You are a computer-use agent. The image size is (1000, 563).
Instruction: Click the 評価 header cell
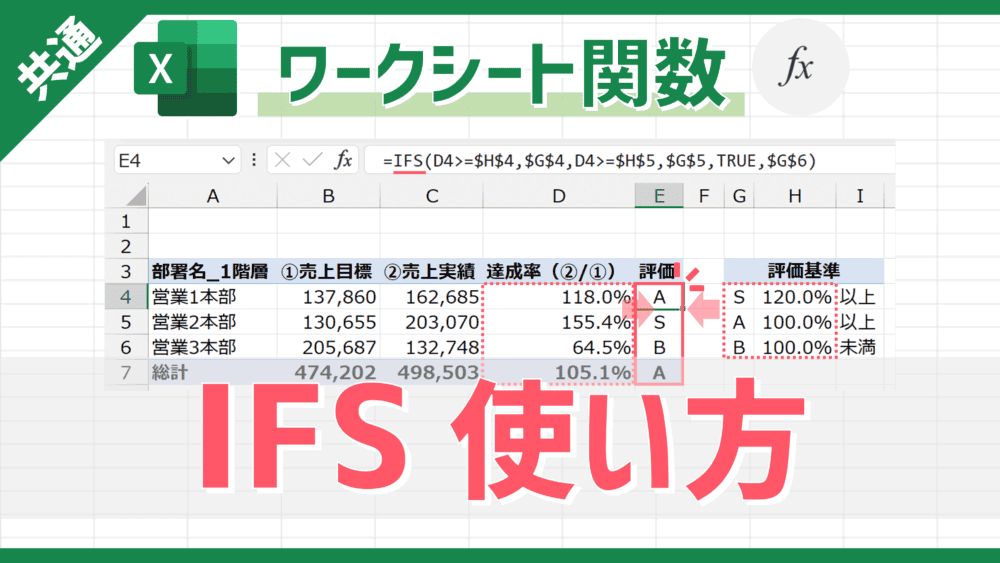pos(659,271)
